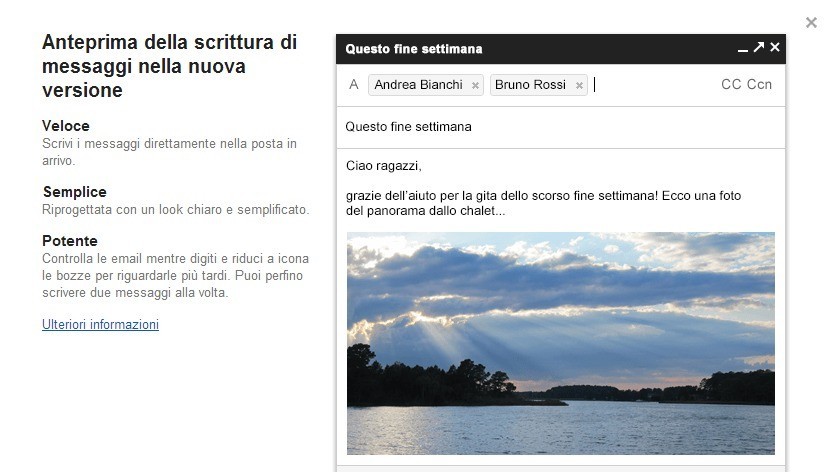Select the Andrea Bianchi recipient chip
Image resolution: width=834 pixels, height=472 pixels.
pyautogui.click(x=419, y=85)
